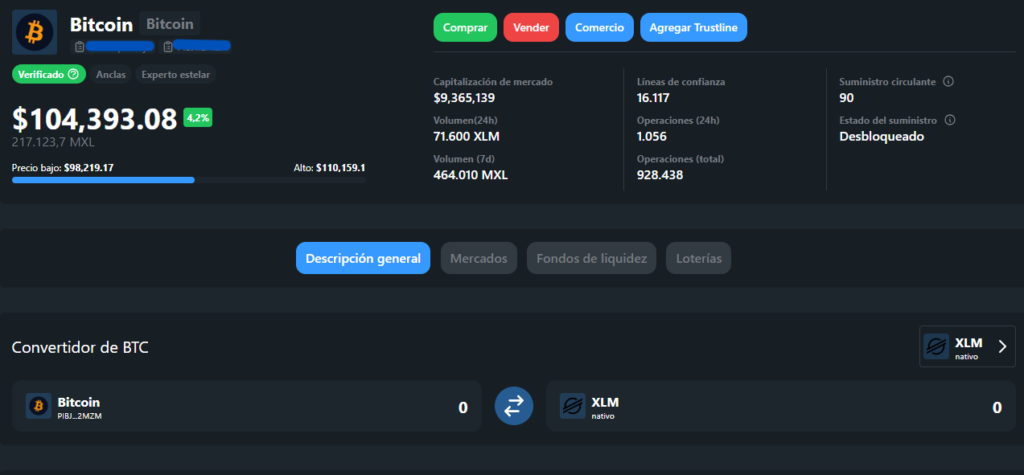Click the Desbloqueado supply status
The image size is (1024, 475).
pyautogui.click(x=882, y=137)
